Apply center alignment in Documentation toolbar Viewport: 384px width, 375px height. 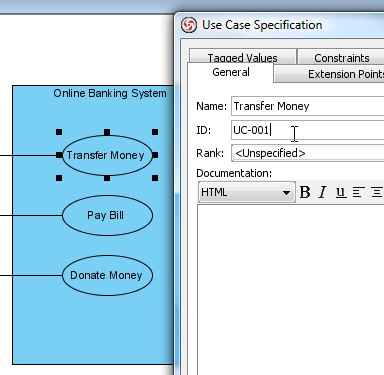point(377,192)
